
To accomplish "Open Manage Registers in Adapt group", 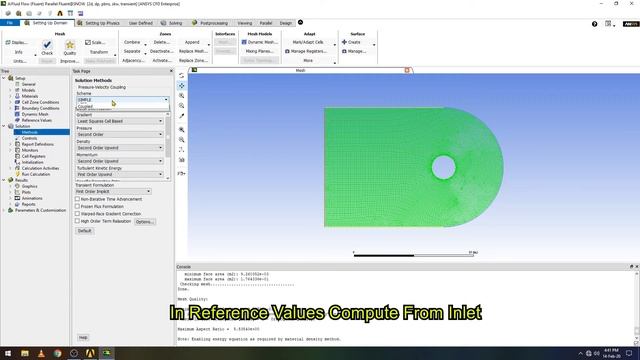I will 306,51.
